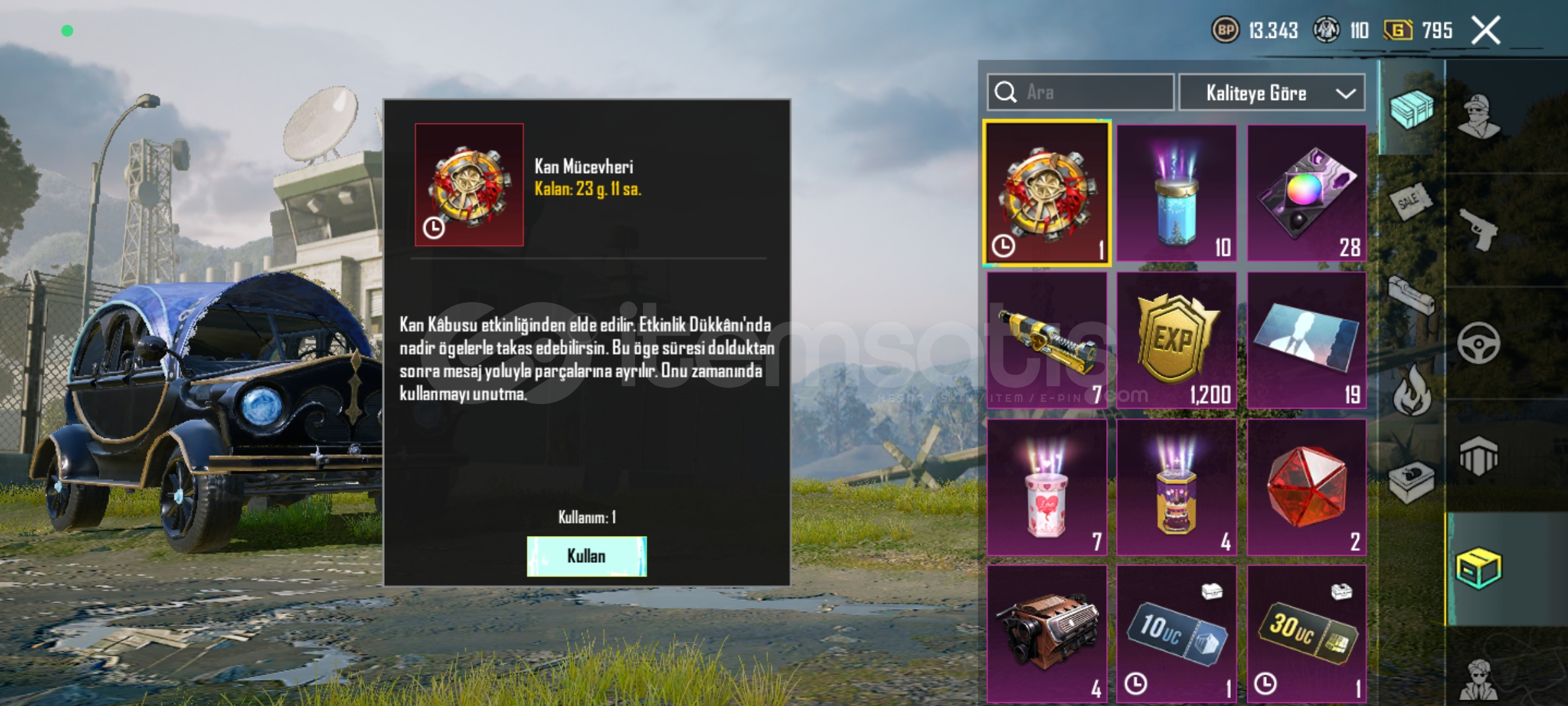Click the Kullan button
Image resolution: width=1568 pixels, height=706 pixels.
coord(587,556)
